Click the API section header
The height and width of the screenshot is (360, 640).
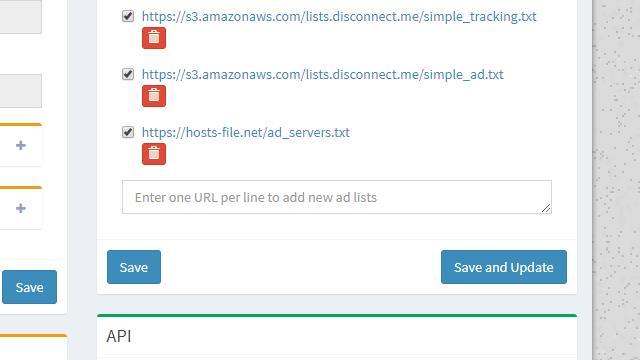click(x=119, y=336)
